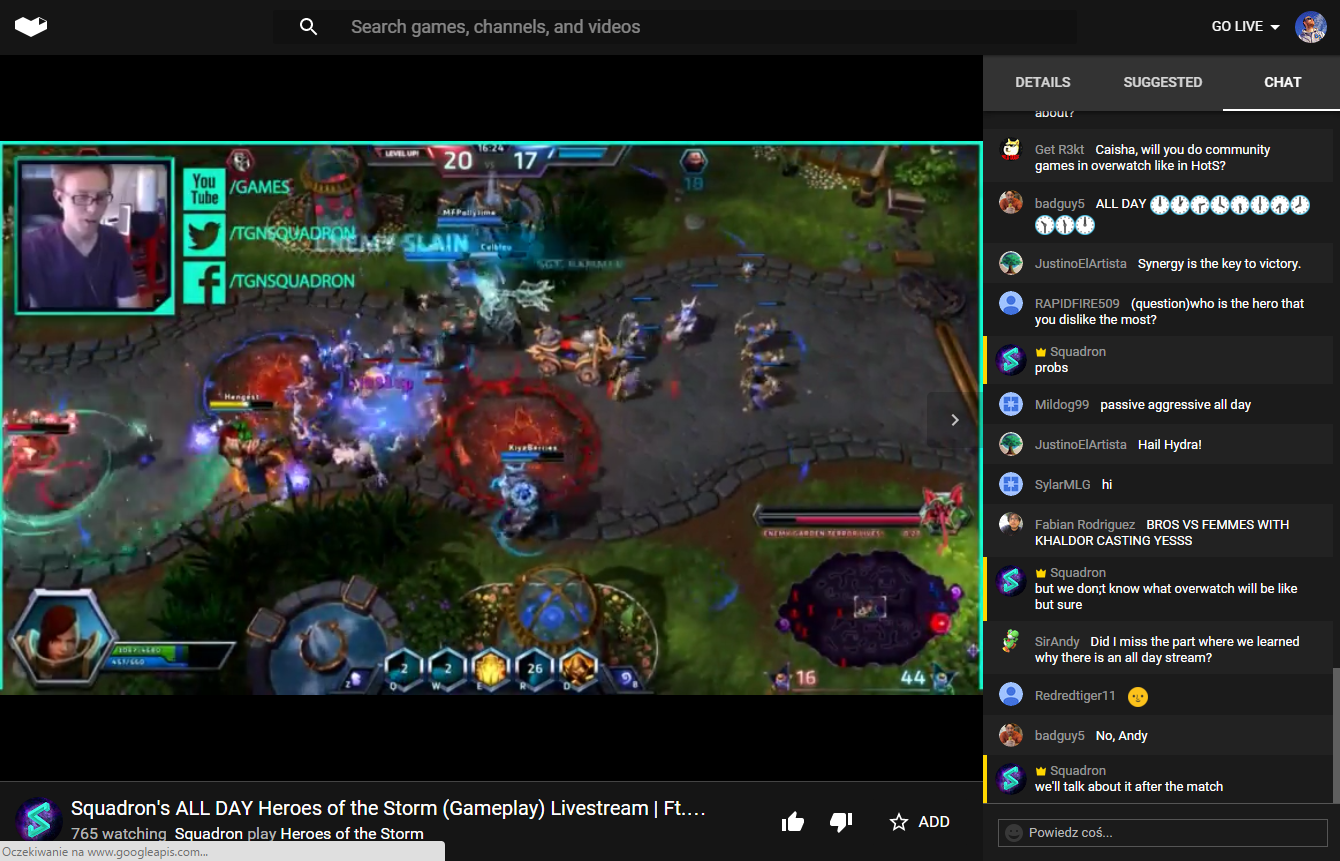Screen dimensions: 1340x861
Task: Click username SylarMLG in chat
Action: pos(1063,485)
